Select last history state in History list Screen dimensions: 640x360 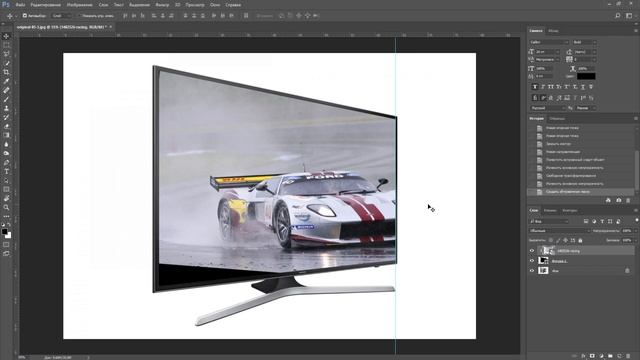pos(581,192)
